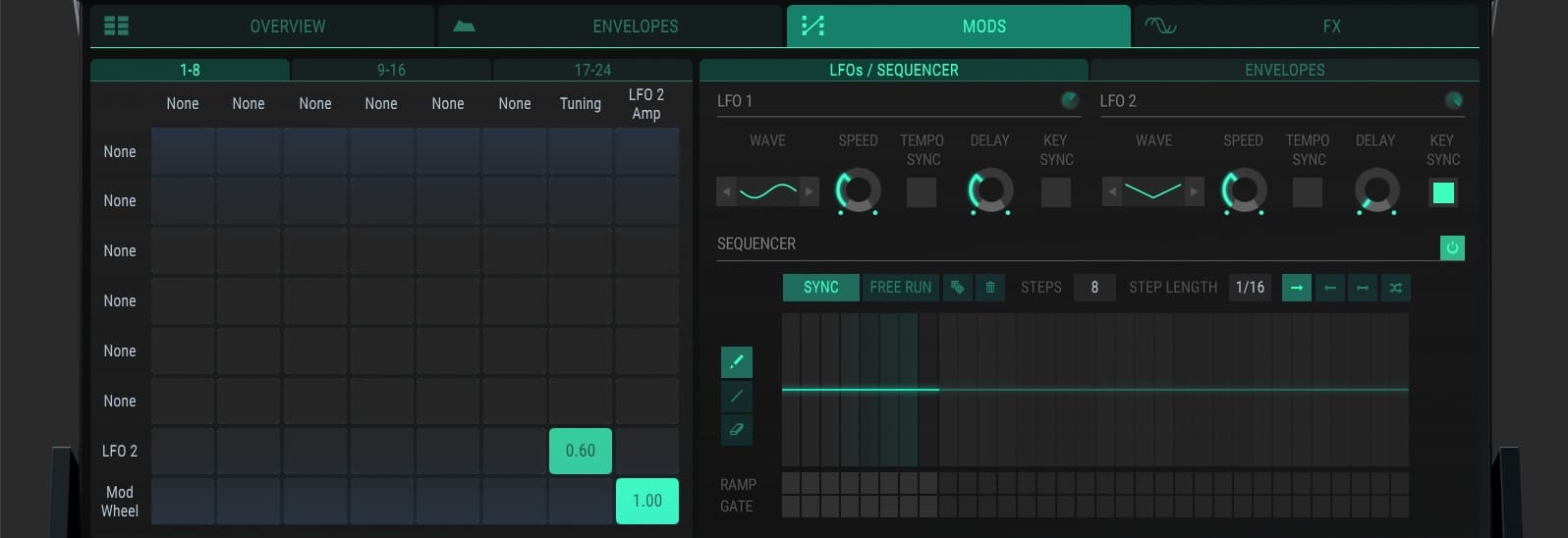Switch to the Envelopes main tab
This screenshot has width=1568, height=538.
click(x=611, y=26)
